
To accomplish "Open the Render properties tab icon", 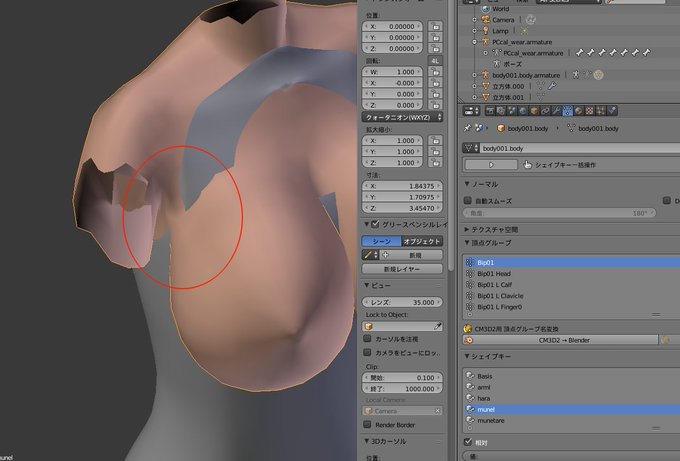I will tap(490, 111).
